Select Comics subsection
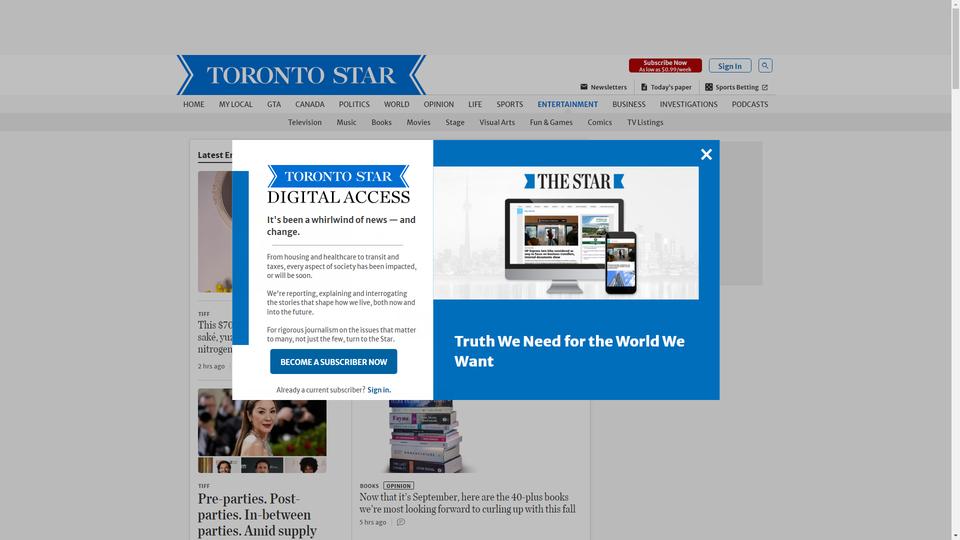 [599, 122]
